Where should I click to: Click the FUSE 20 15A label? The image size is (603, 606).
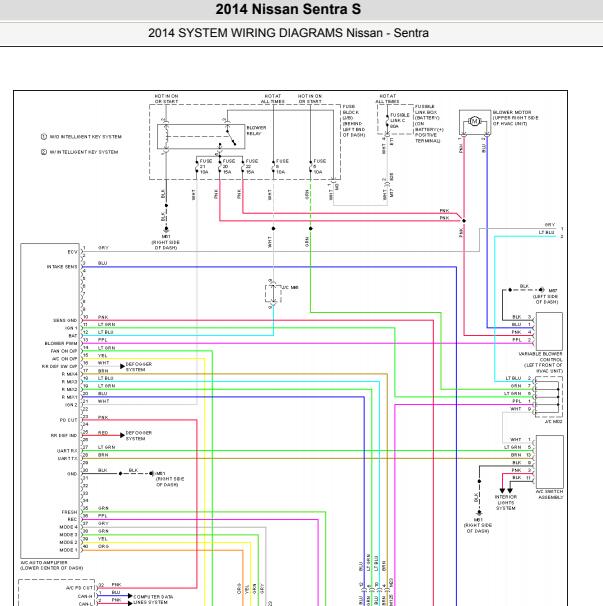point(228,166)
